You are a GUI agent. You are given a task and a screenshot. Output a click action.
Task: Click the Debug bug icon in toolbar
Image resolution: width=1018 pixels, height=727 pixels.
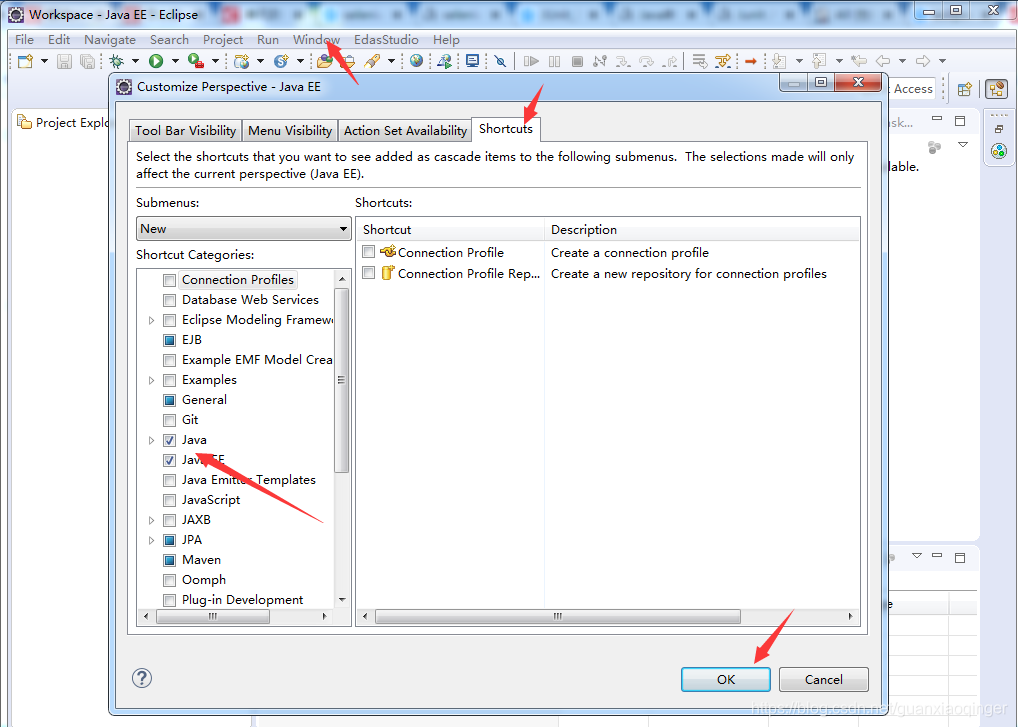pyautogui.click(x=117, y=61)
